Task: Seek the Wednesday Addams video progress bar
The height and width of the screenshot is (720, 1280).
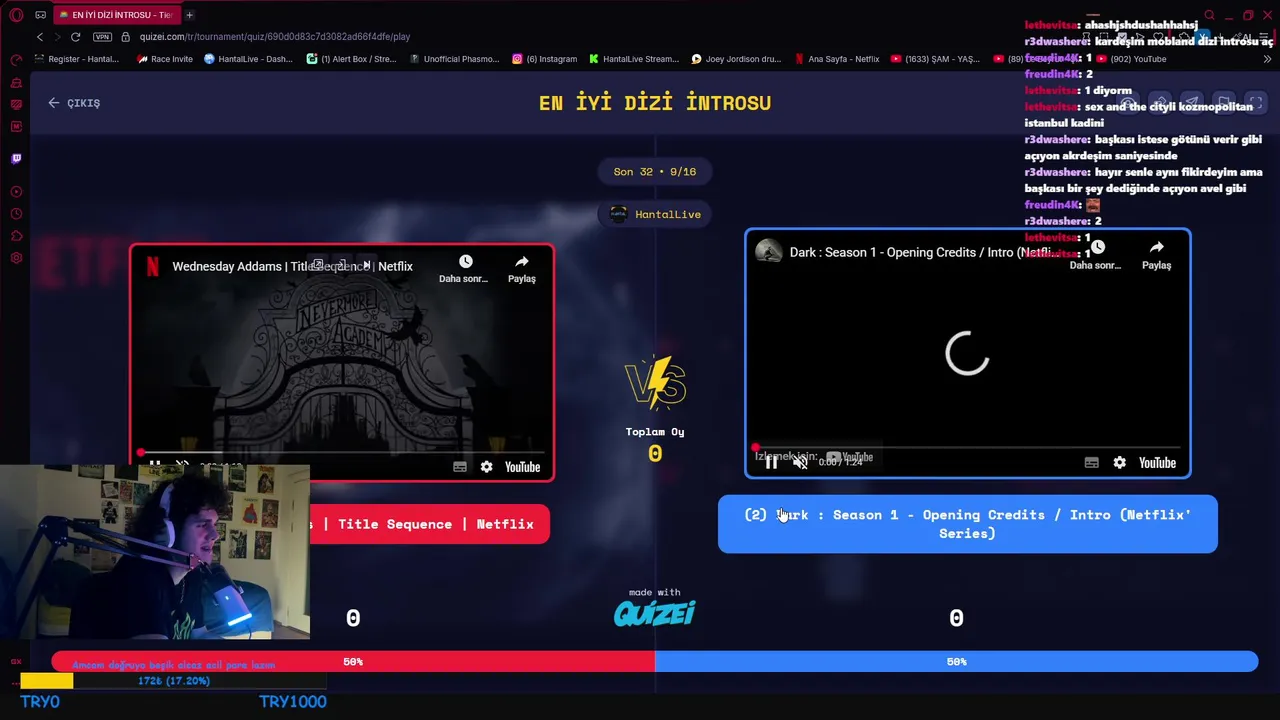Action: coord(342,453)
